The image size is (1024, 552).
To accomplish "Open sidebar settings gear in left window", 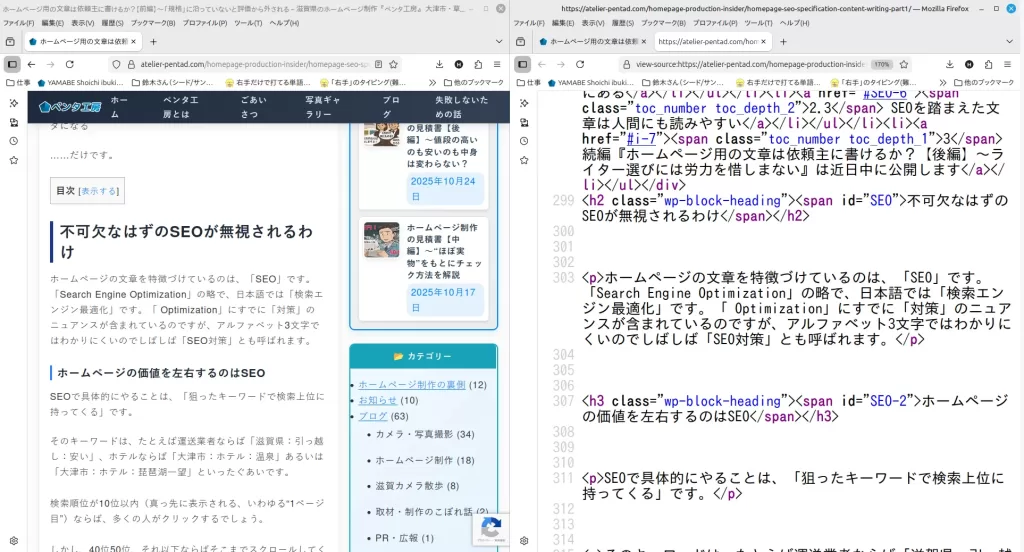I will click(x=14, y=540).
